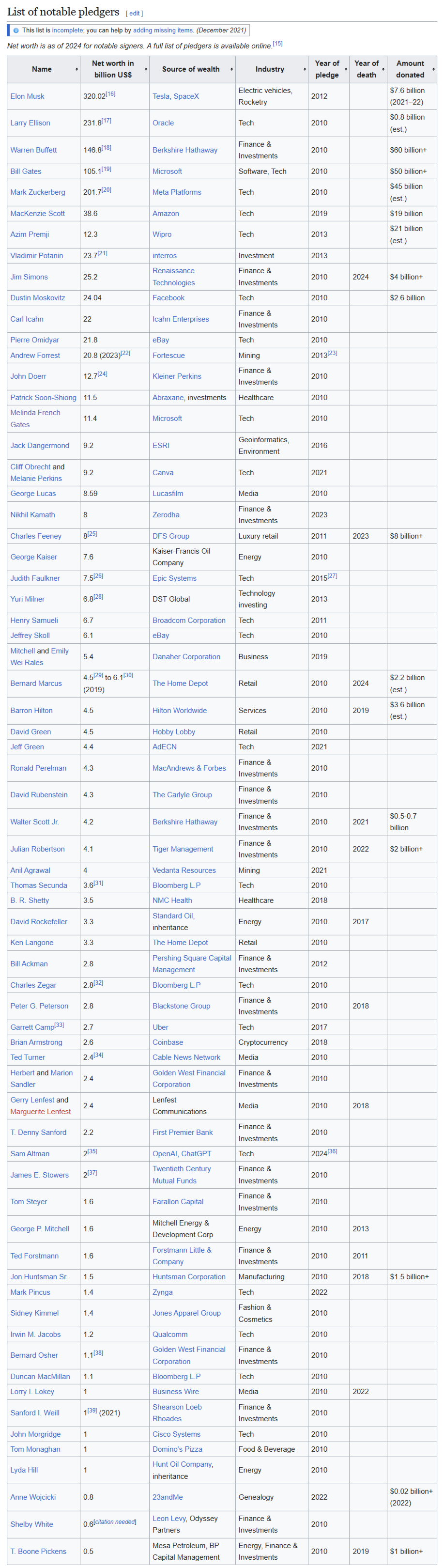Open OpenAI, ChatGPT link
Image resolution: width=444 pixels, height=1568 pixels.
[182, 1154]
